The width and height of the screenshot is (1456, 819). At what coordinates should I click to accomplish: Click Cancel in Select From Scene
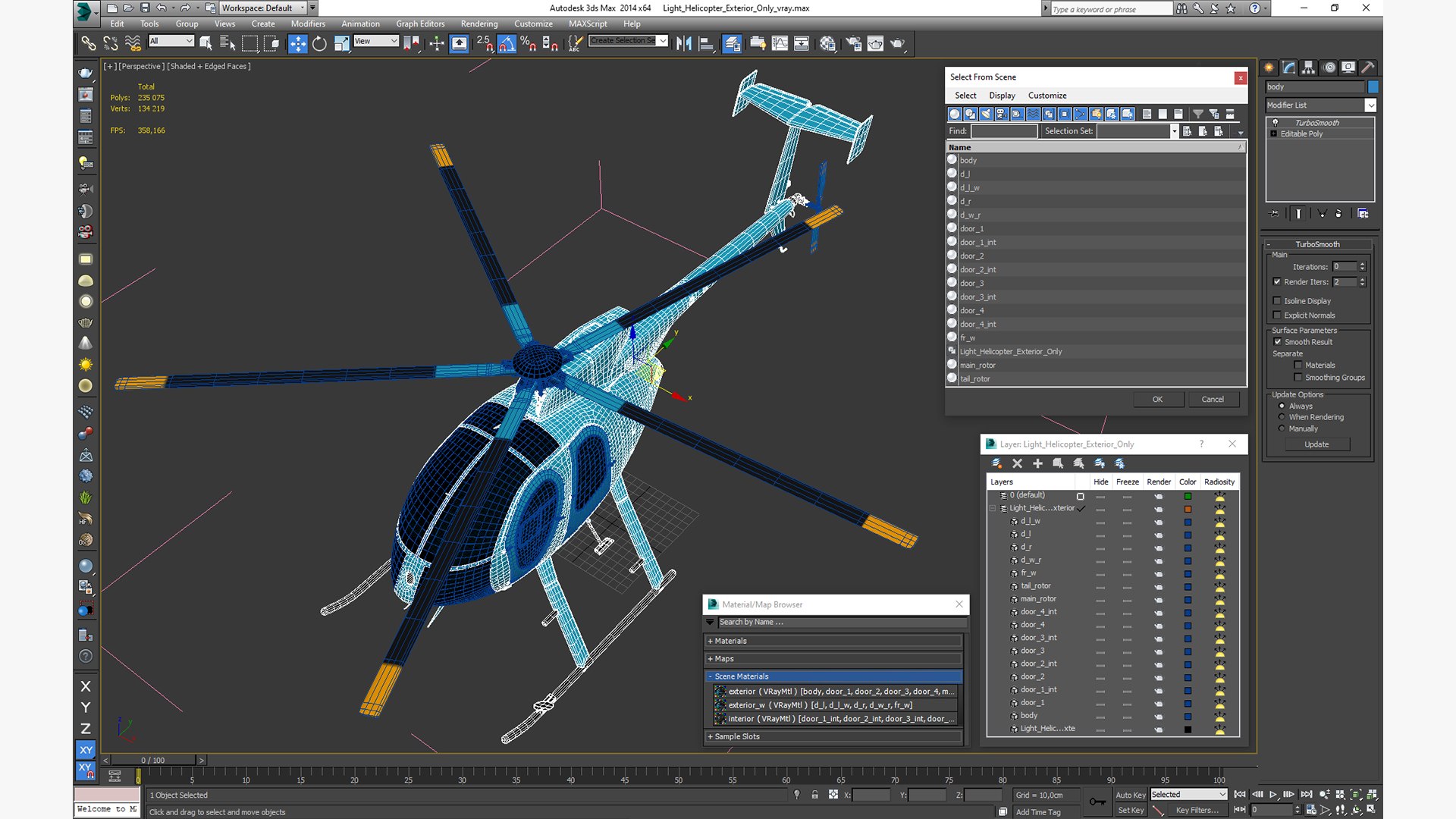click(x=1213, y=400)
